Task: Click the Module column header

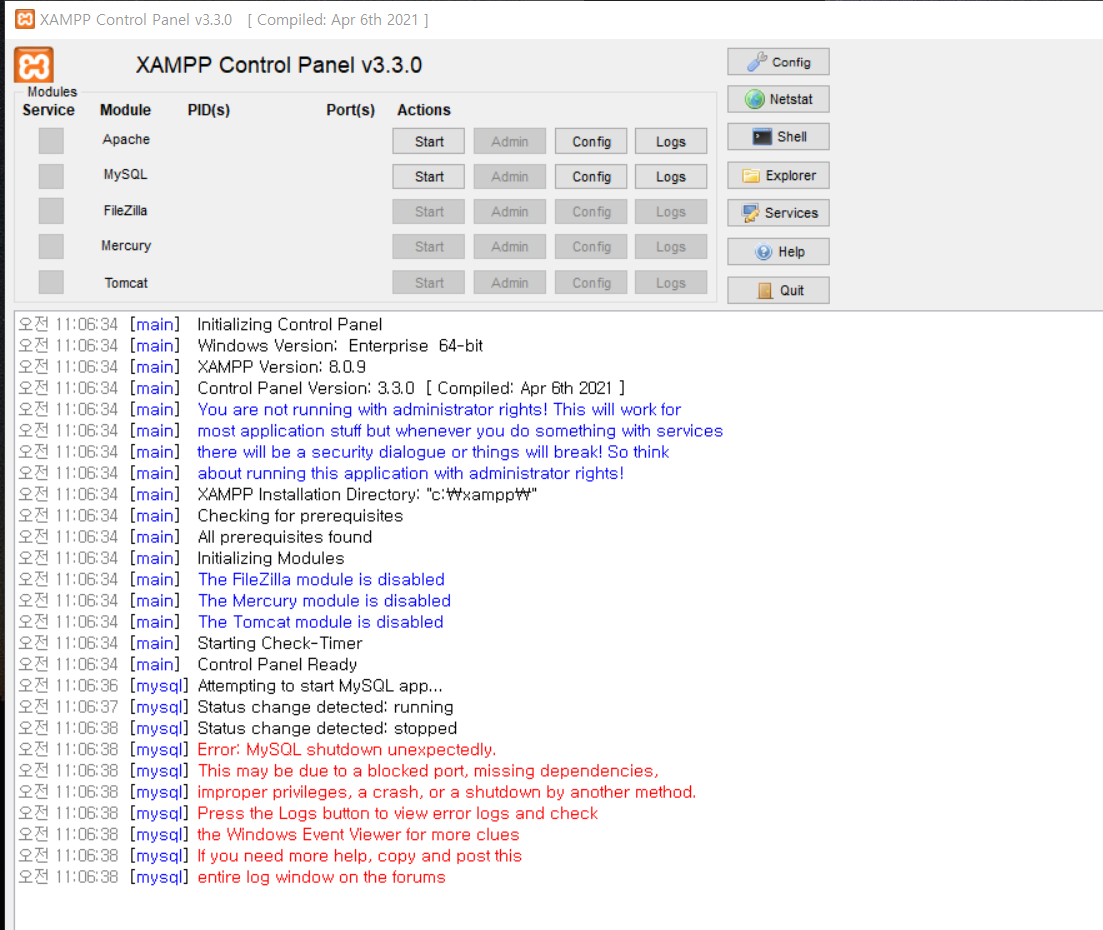Action: coord(125,110)
